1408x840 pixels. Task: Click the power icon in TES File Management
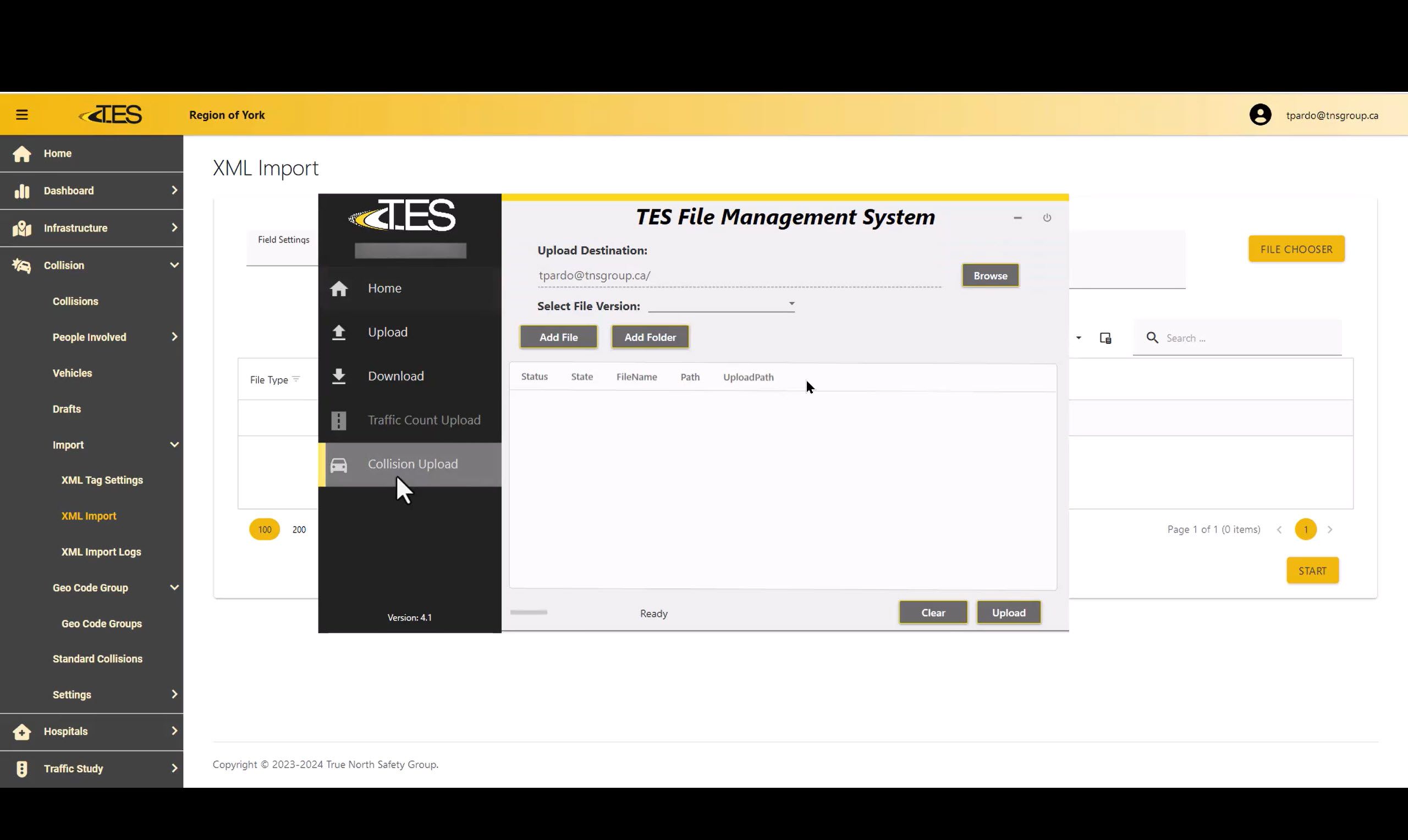[x=1046, y=218]
